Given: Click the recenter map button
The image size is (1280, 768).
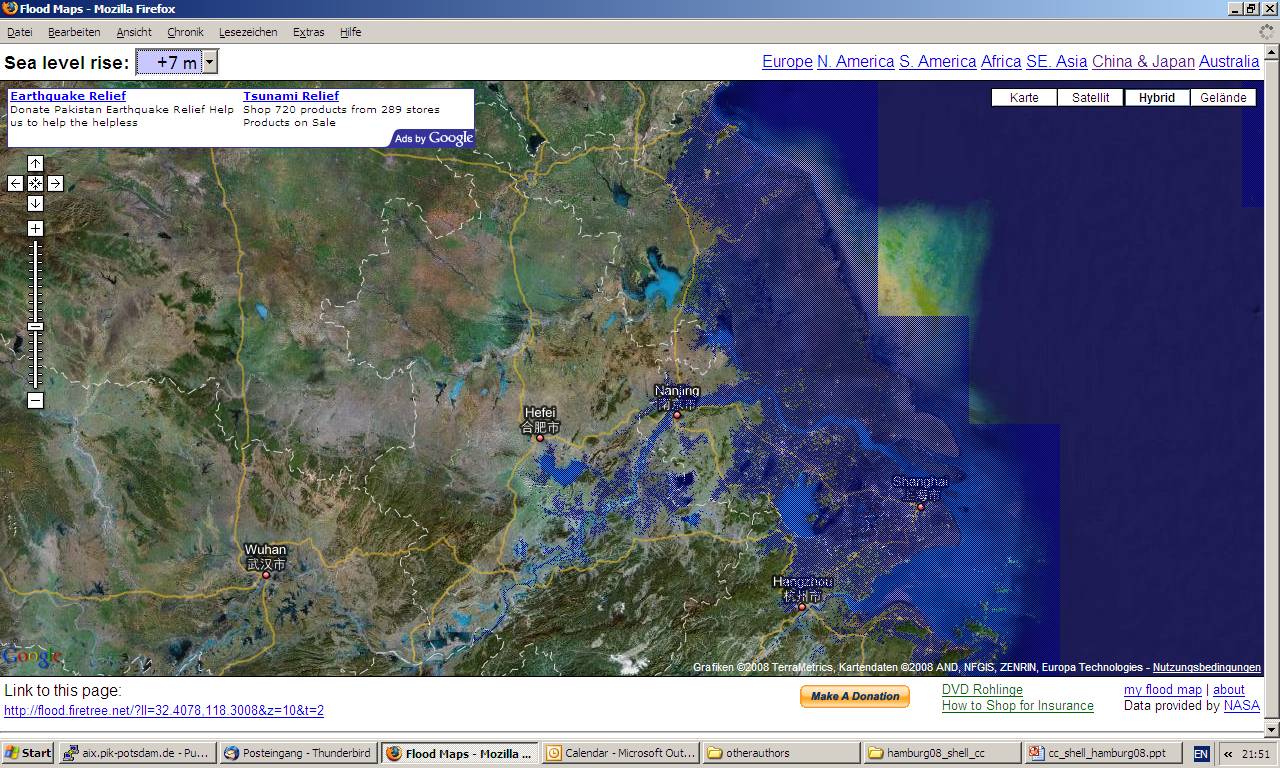Looking at the screenshot, I should (x=35, y=183).
